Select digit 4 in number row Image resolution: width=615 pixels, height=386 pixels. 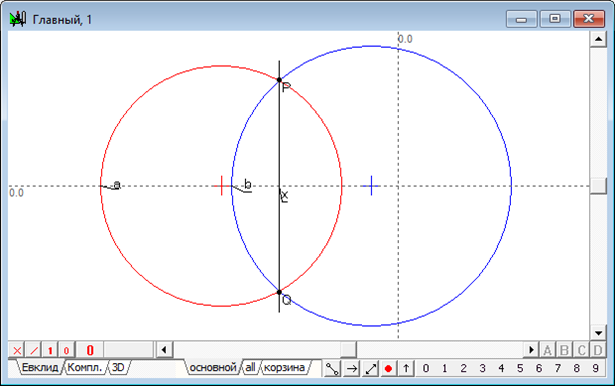[x=501, y=368]
